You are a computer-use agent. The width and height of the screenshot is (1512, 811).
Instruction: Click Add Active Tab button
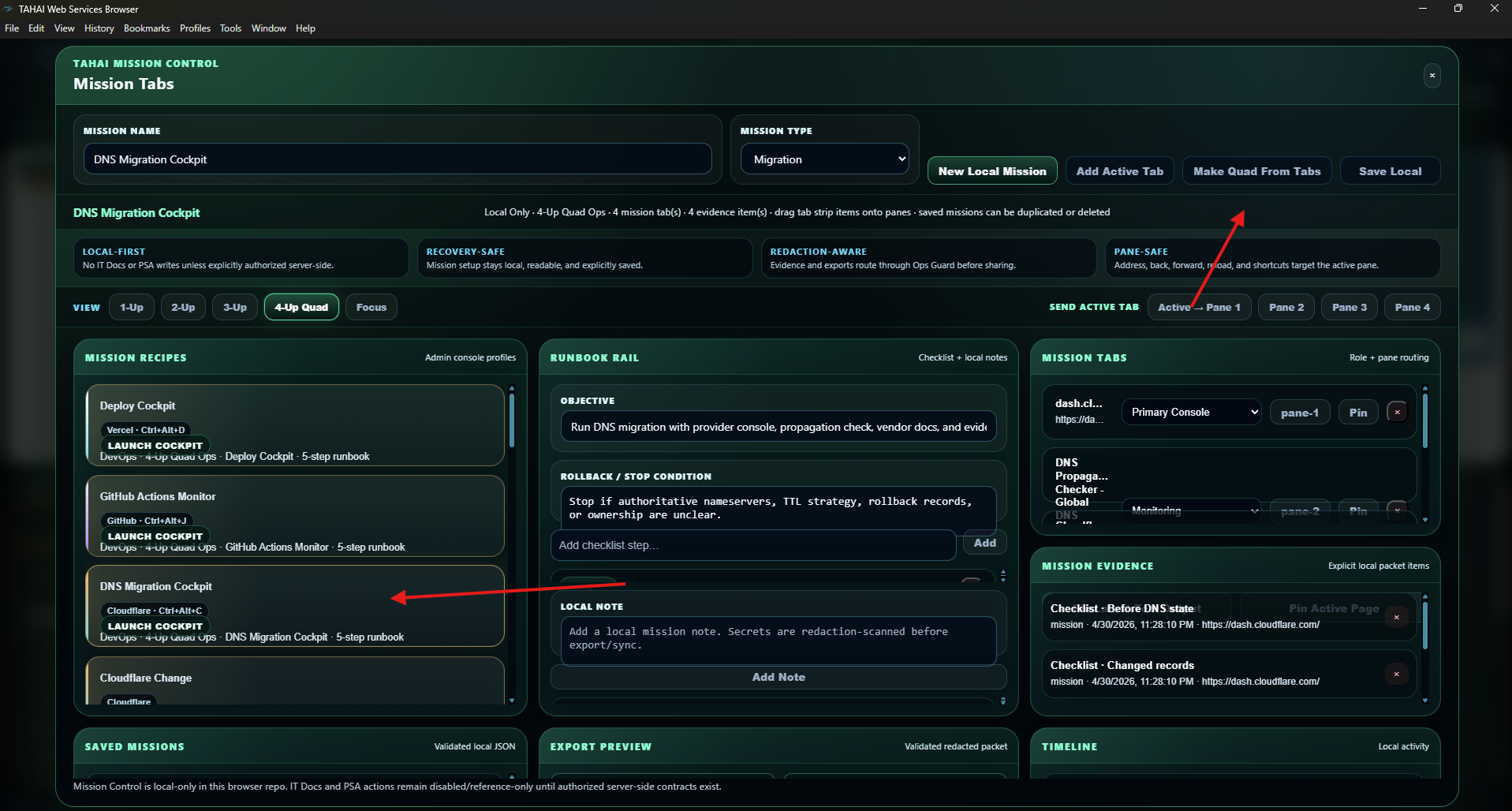[x=1119, y=171]
